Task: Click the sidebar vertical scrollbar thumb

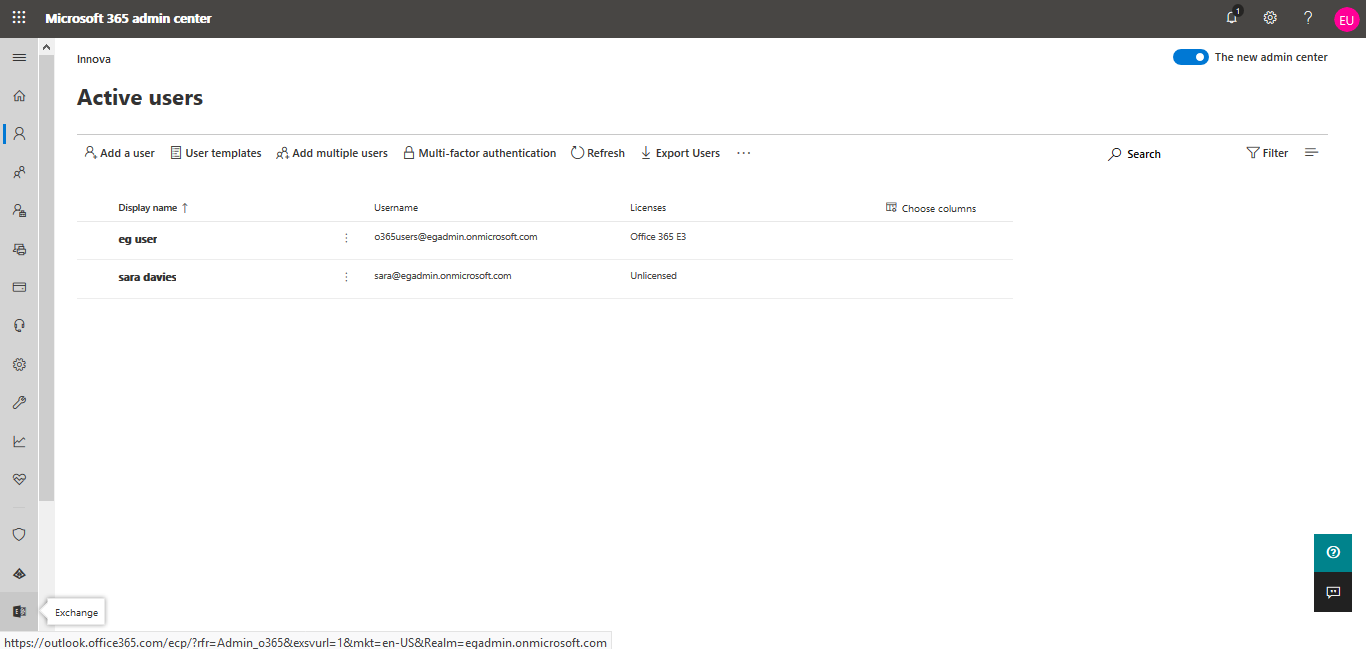Action: [x=46, y=278]
